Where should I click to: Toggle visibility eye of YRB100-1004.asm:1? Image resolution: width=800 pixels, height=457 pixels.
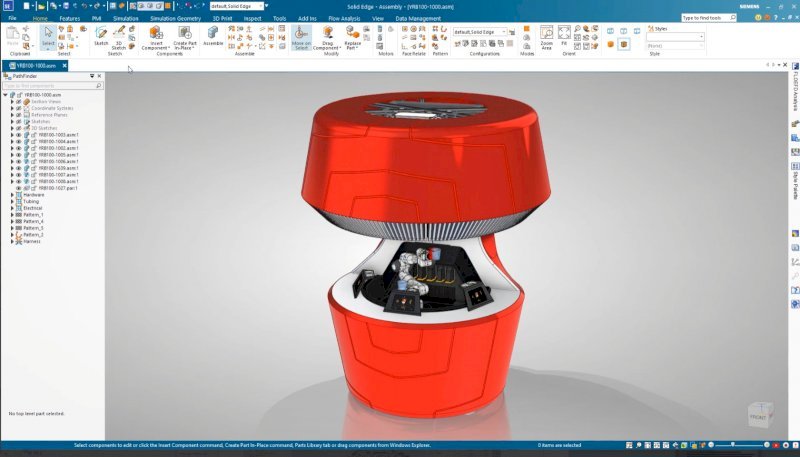[x=19, y=141]
